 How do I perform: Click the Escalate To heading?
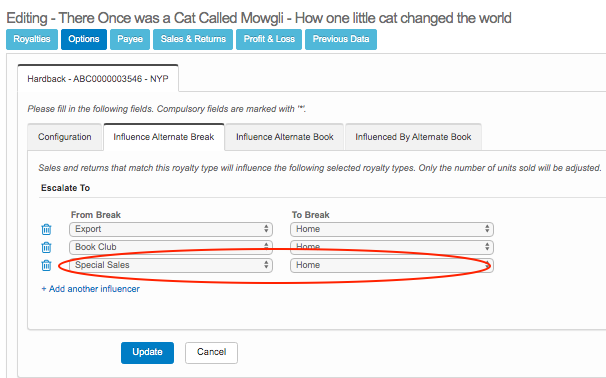point(66,188)
